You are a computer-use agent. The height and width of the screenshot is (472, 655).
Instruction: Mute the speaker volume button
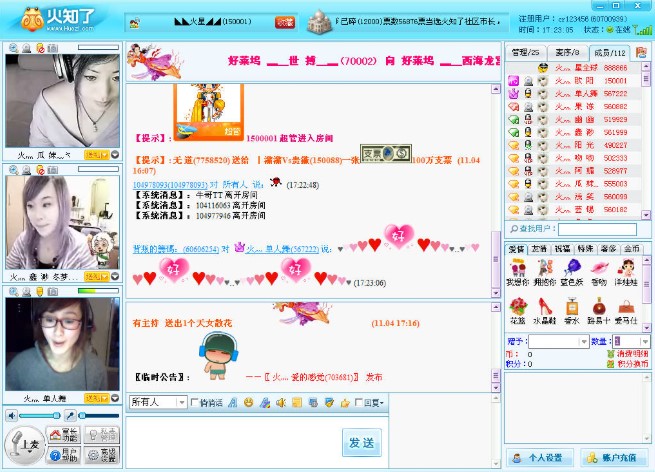pyautogui.click(x=12, y=416)
